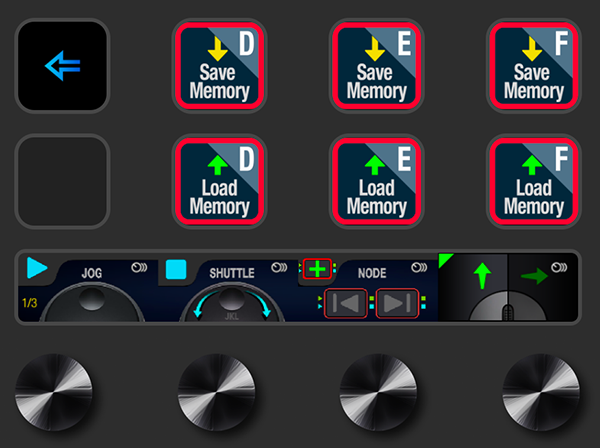The width and height of the screenshot is (600, 448).
Task: Click the blank button under the back arrow
Action: tap(62, 181)
